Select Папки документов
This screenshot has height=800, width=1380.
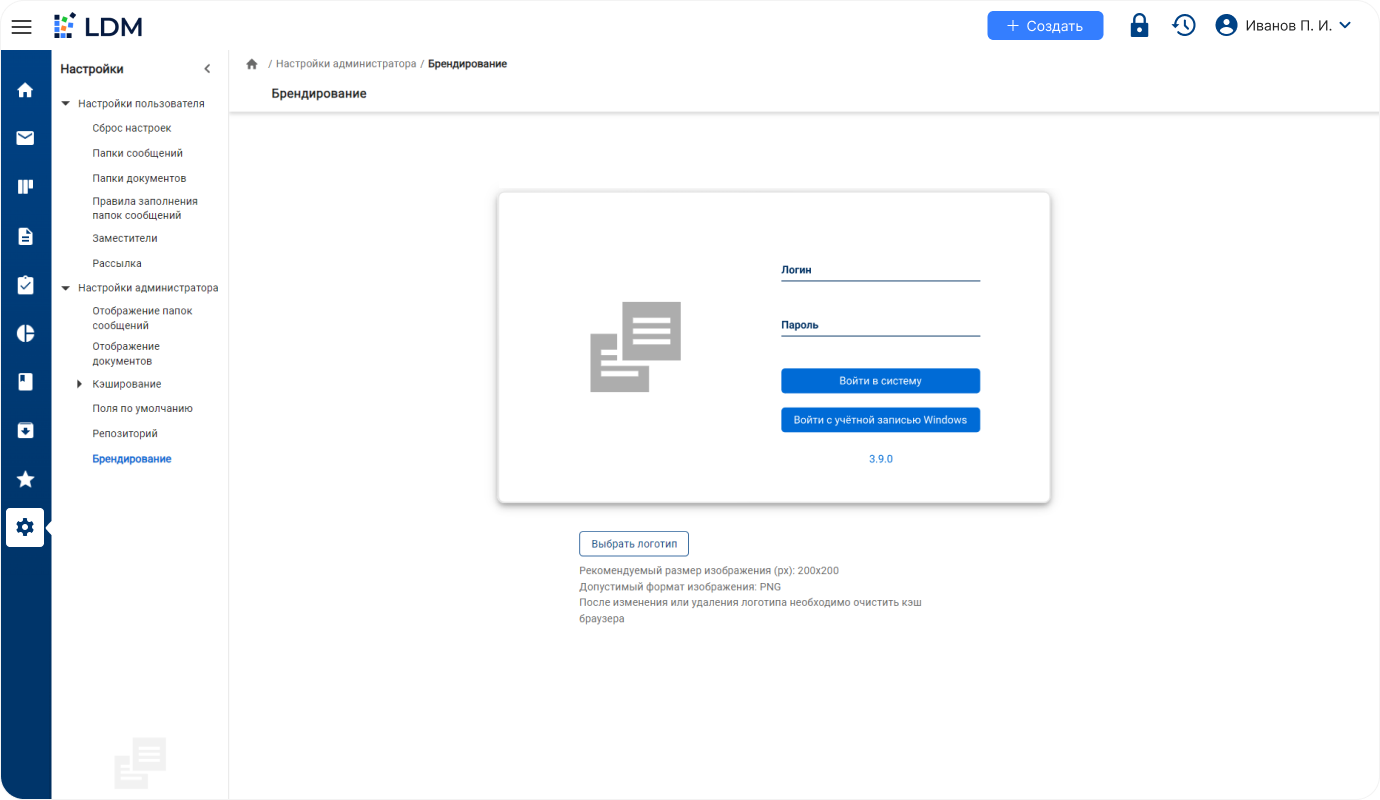(x=139, y=178)
